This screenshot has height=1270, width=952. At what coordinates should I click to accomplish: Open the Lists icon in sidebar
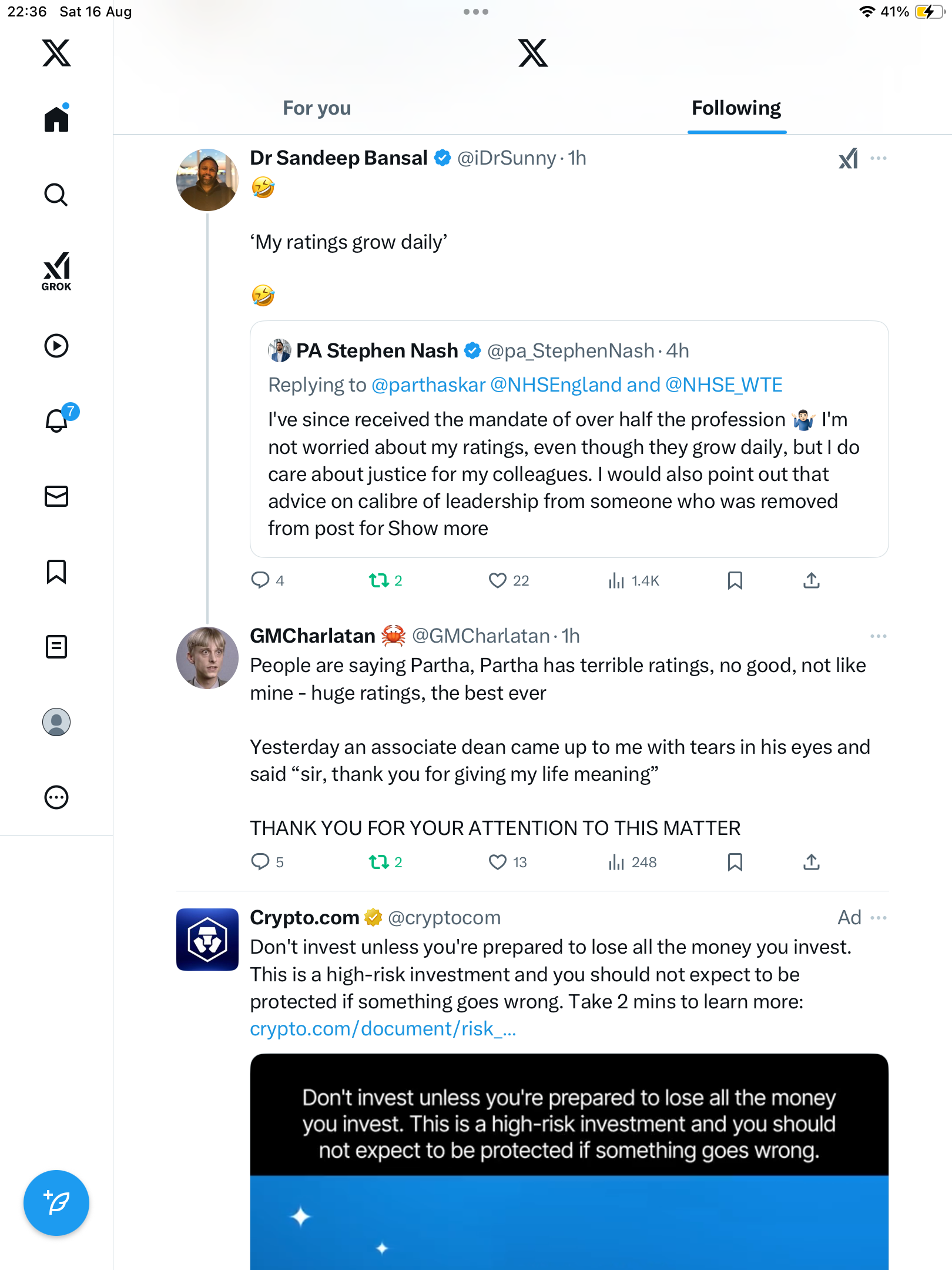coord(56,647)
